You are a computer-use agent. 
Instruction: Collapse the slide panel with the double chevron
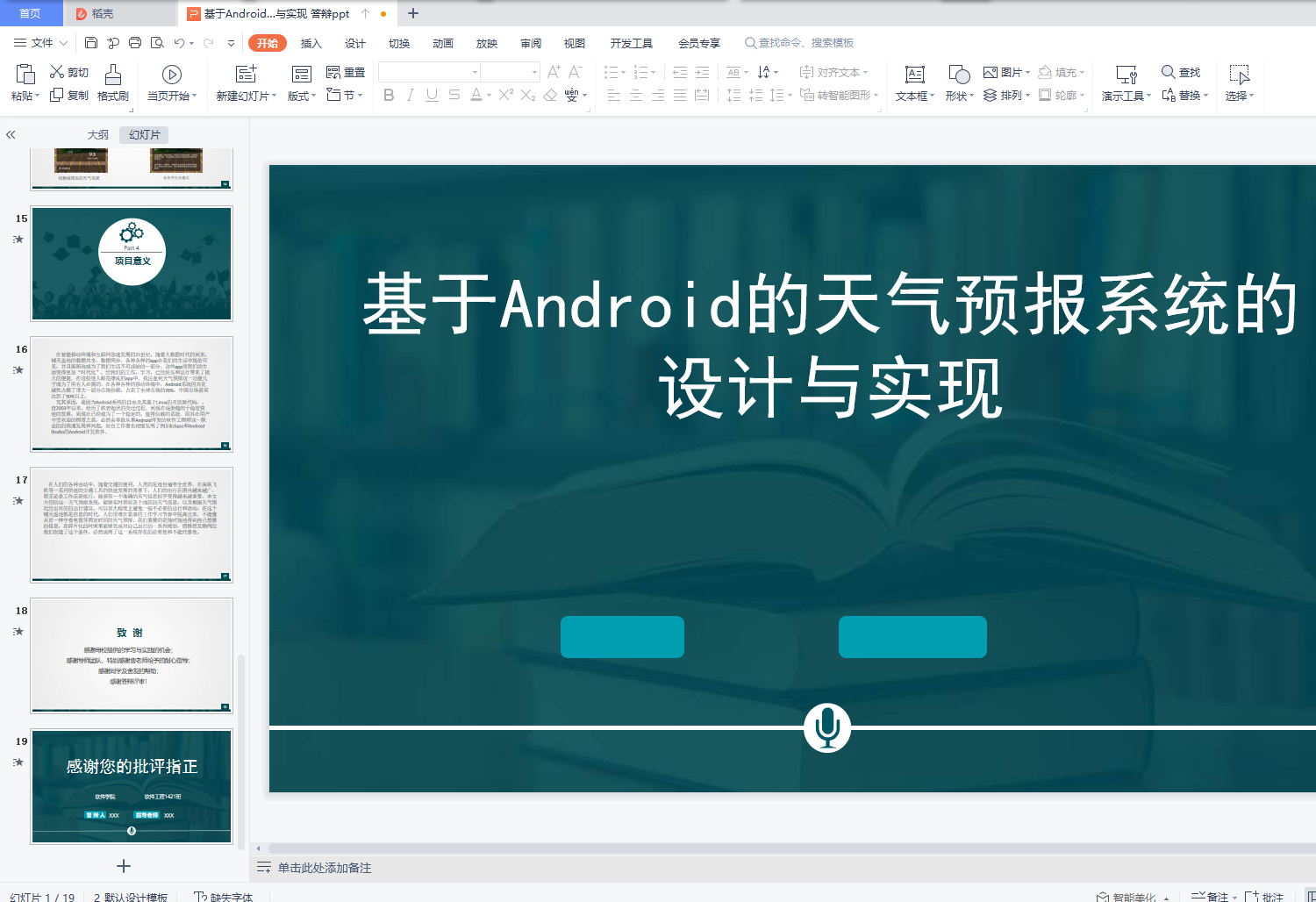click(11, 134)
